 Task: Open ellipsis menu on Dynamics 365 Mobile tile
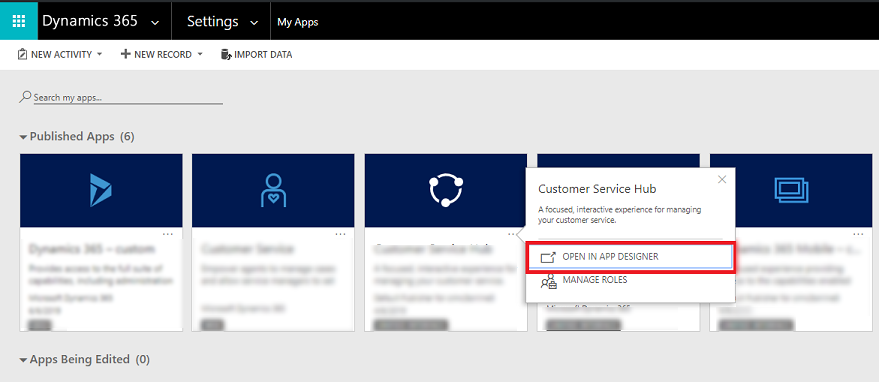858,234
